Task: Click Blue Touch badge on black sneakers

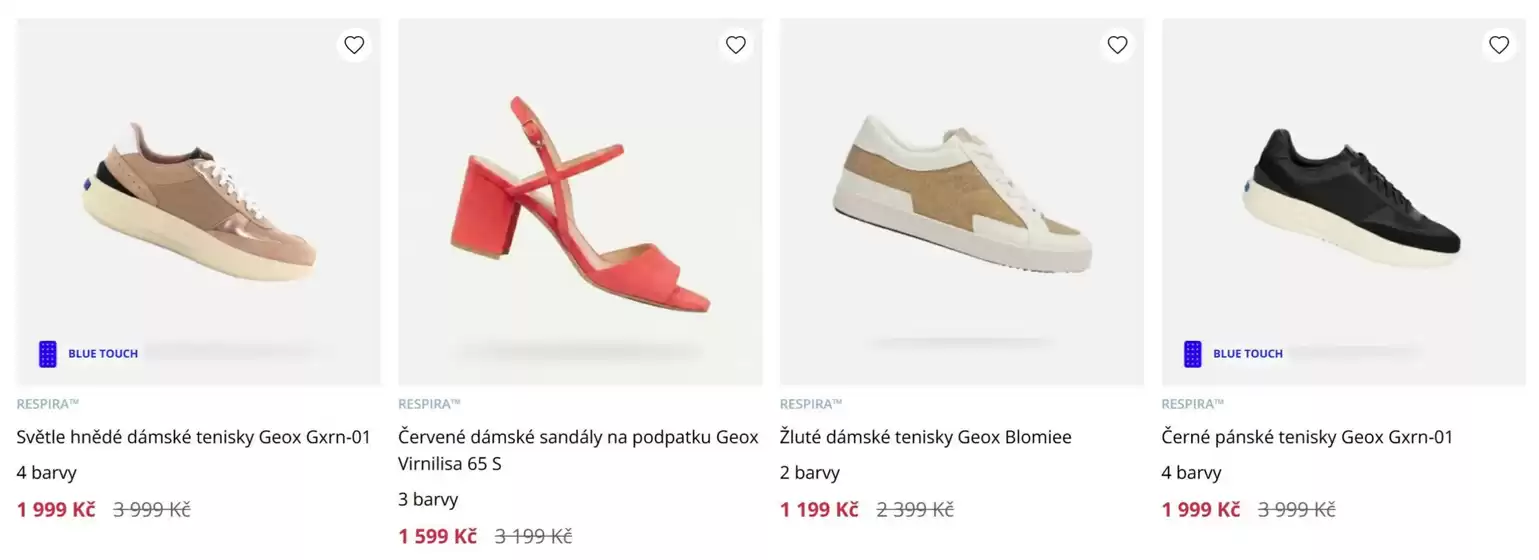Action: (x=1233, y=354)
